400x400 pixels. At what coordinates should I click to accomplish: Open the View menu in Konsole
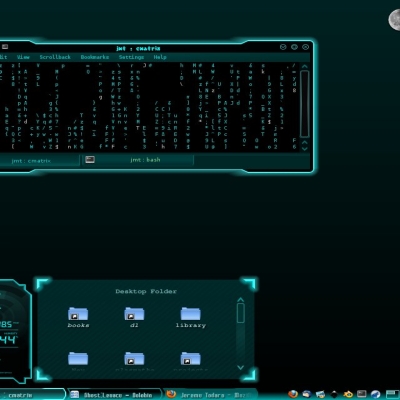click(x=23, y=57)
